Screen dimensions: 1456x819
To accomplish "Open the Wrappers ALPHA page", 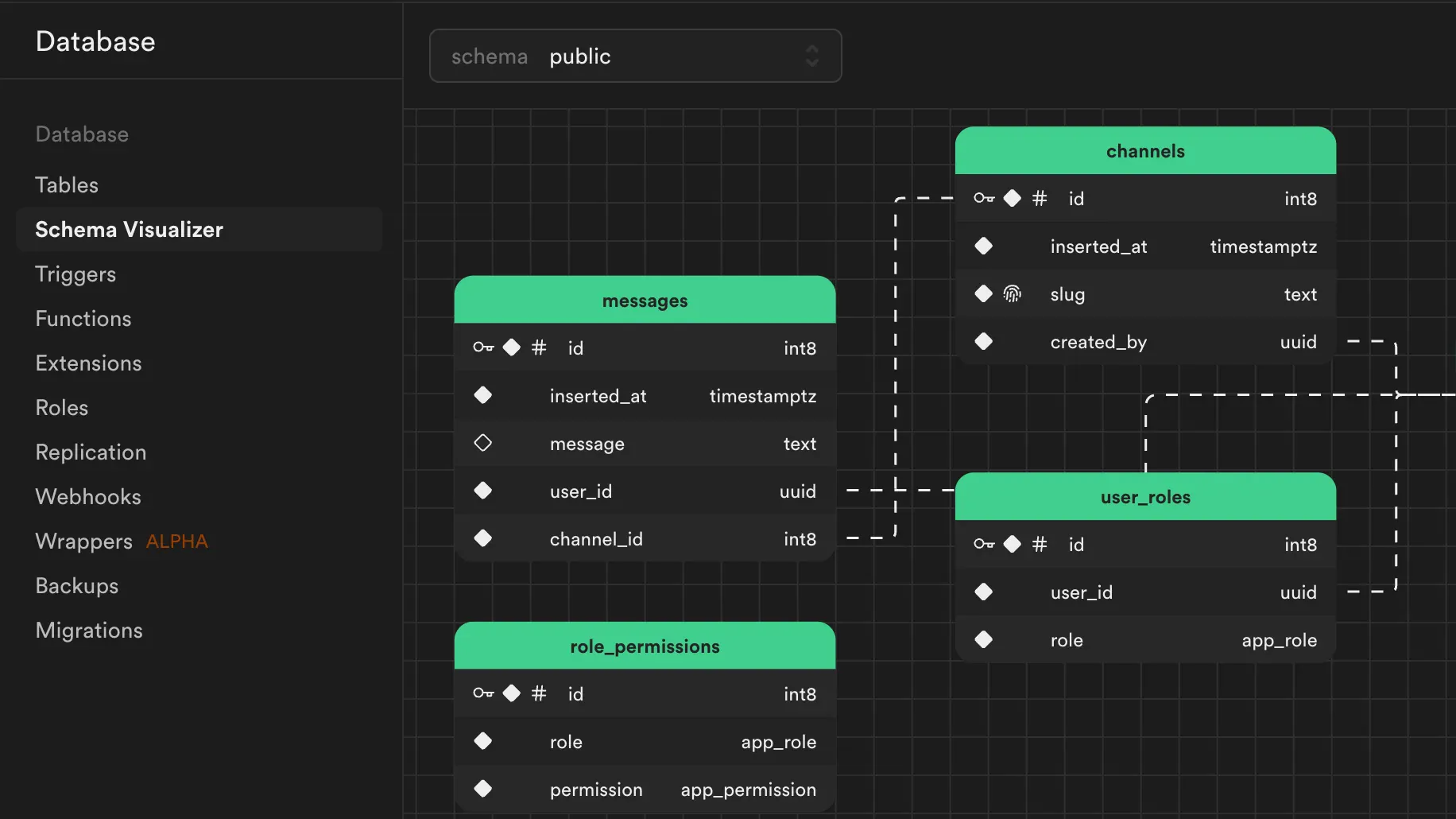I will click(x=83, y=541).
